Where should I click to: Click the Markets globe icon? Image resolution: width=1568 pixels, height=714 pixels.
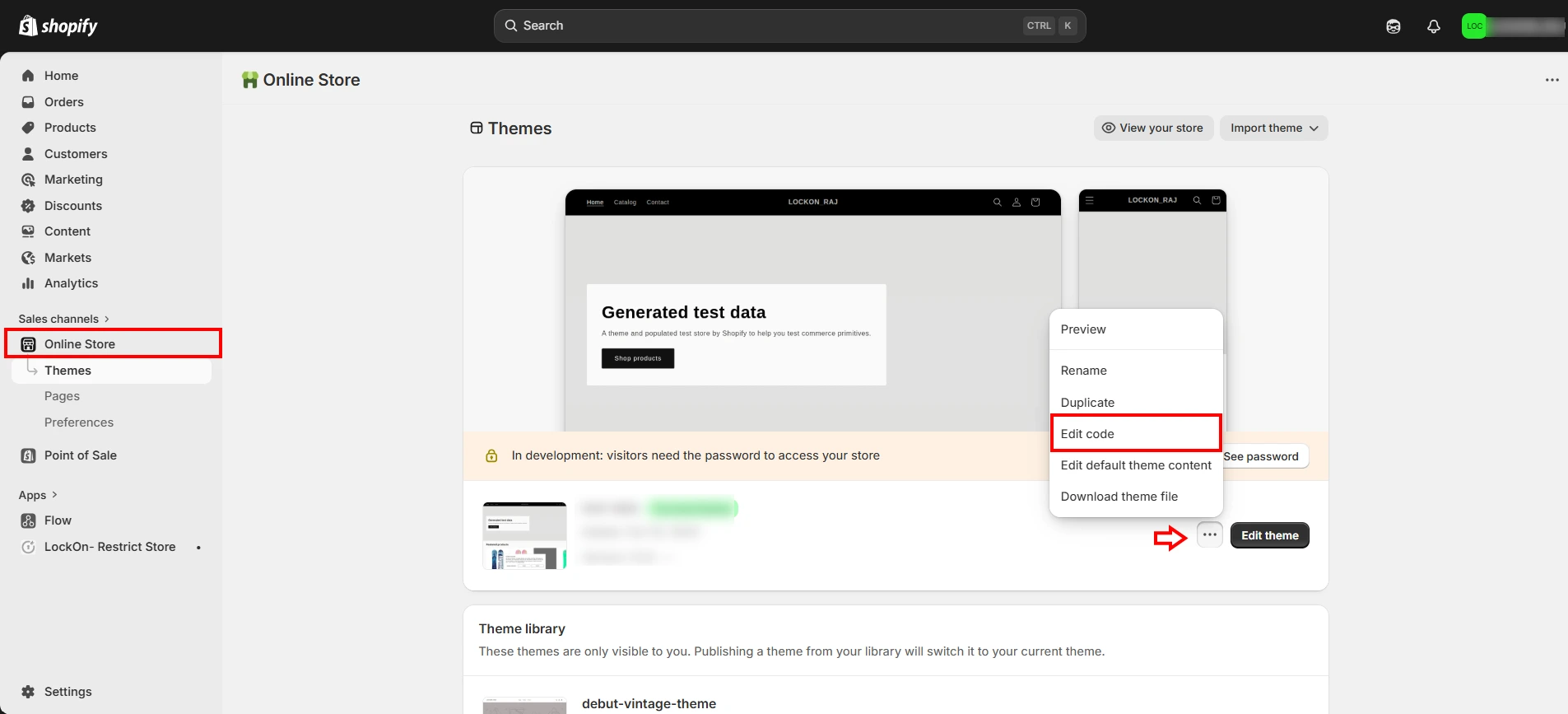coord(28,258)
